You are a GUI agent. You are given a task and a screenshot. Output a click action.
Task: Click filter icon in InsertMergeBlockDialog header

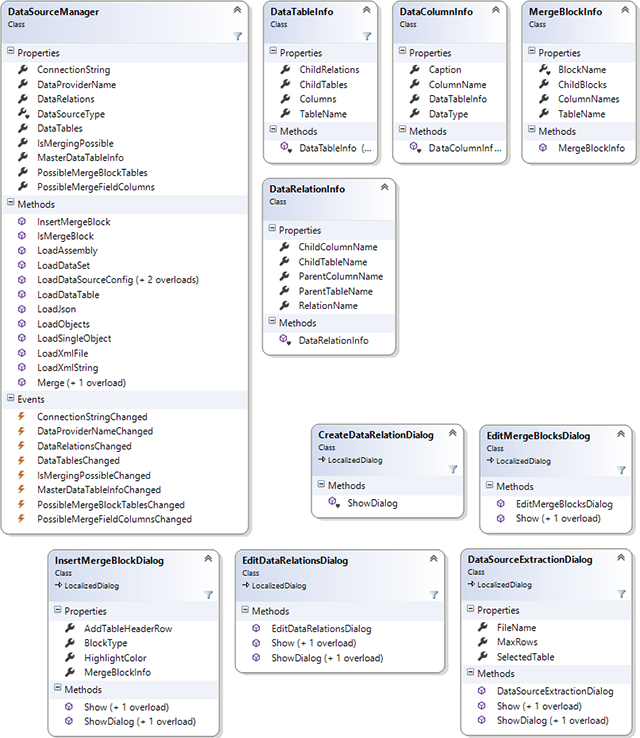point(208,595)
